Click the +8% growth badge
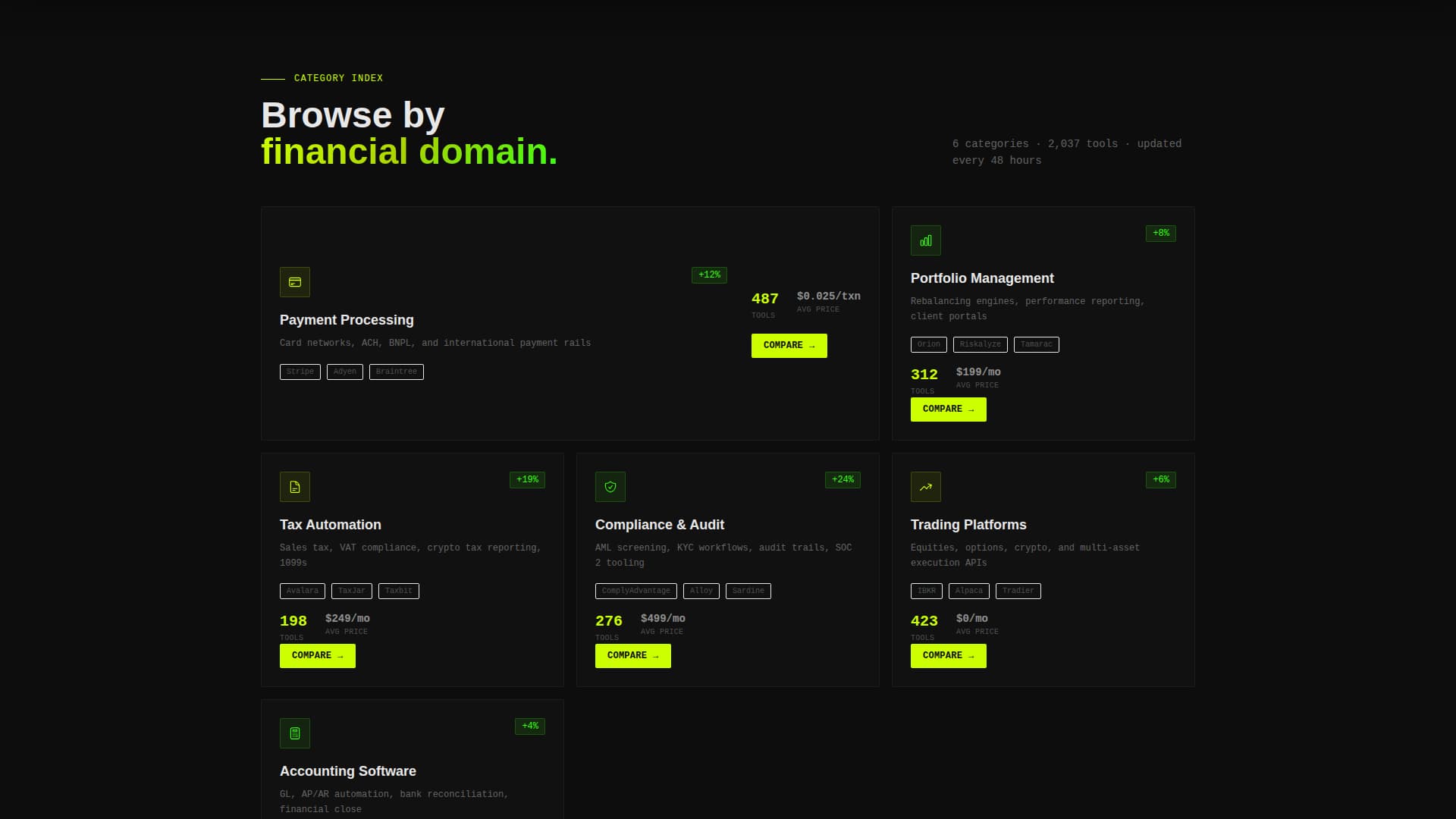The width and height of the screenshot is (1456, 819). 1161,234
